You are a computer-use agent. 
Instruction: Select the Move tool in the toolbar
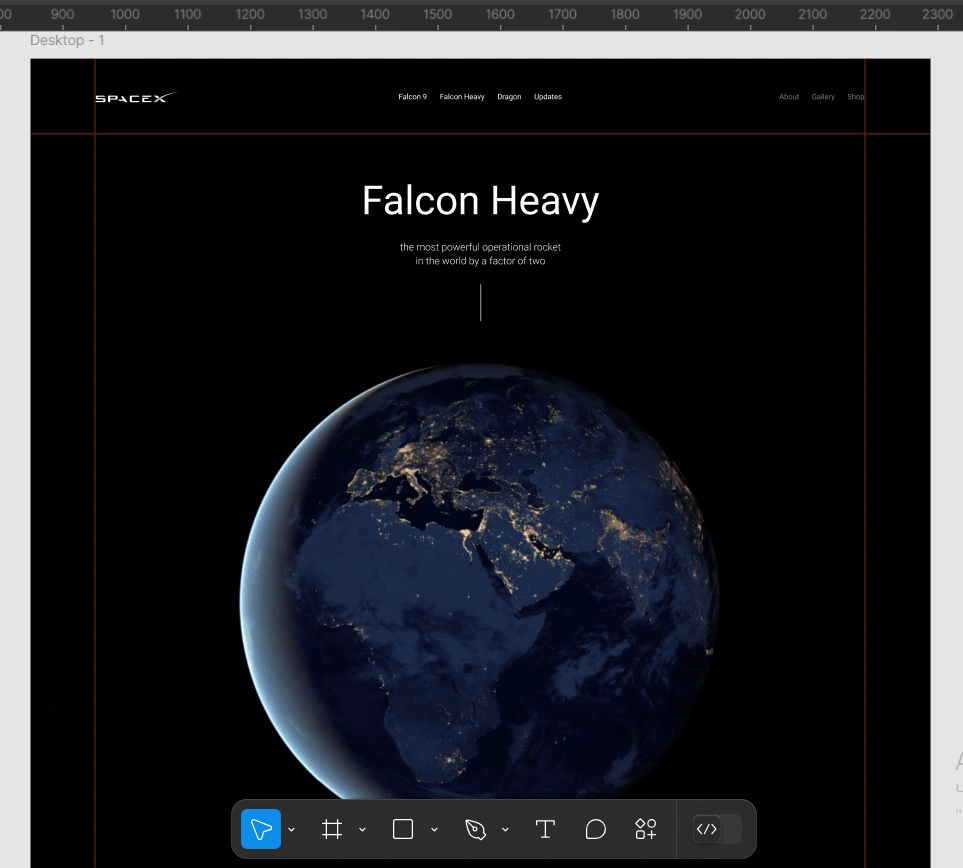click(x=260, y=829)
